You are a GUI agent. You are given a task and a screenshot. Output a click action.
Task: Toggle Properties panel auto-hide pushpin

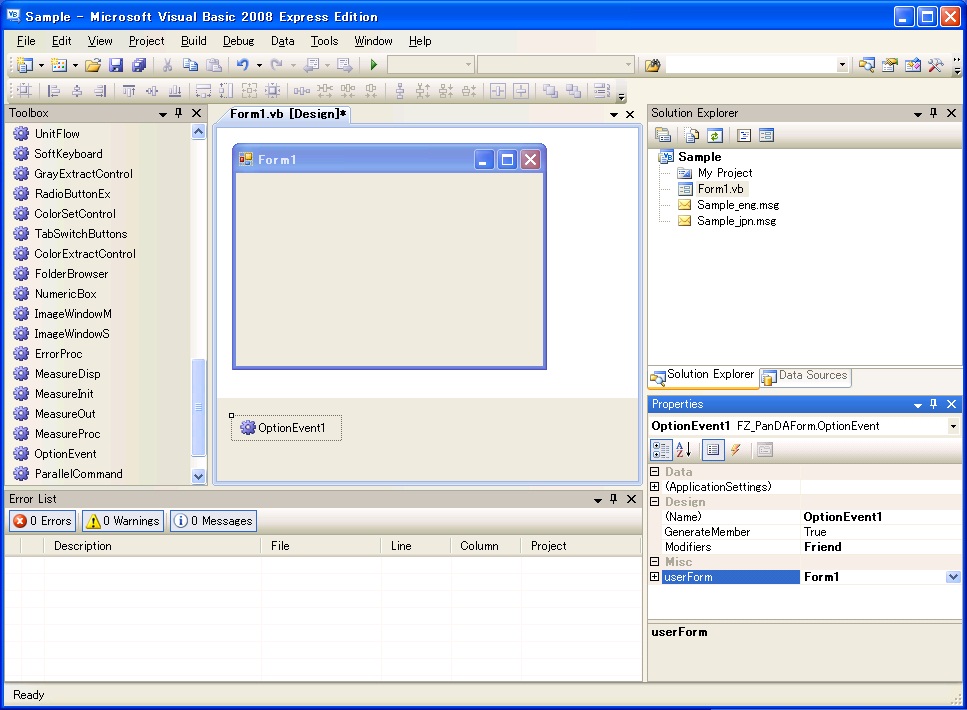(x=934, y=404)
